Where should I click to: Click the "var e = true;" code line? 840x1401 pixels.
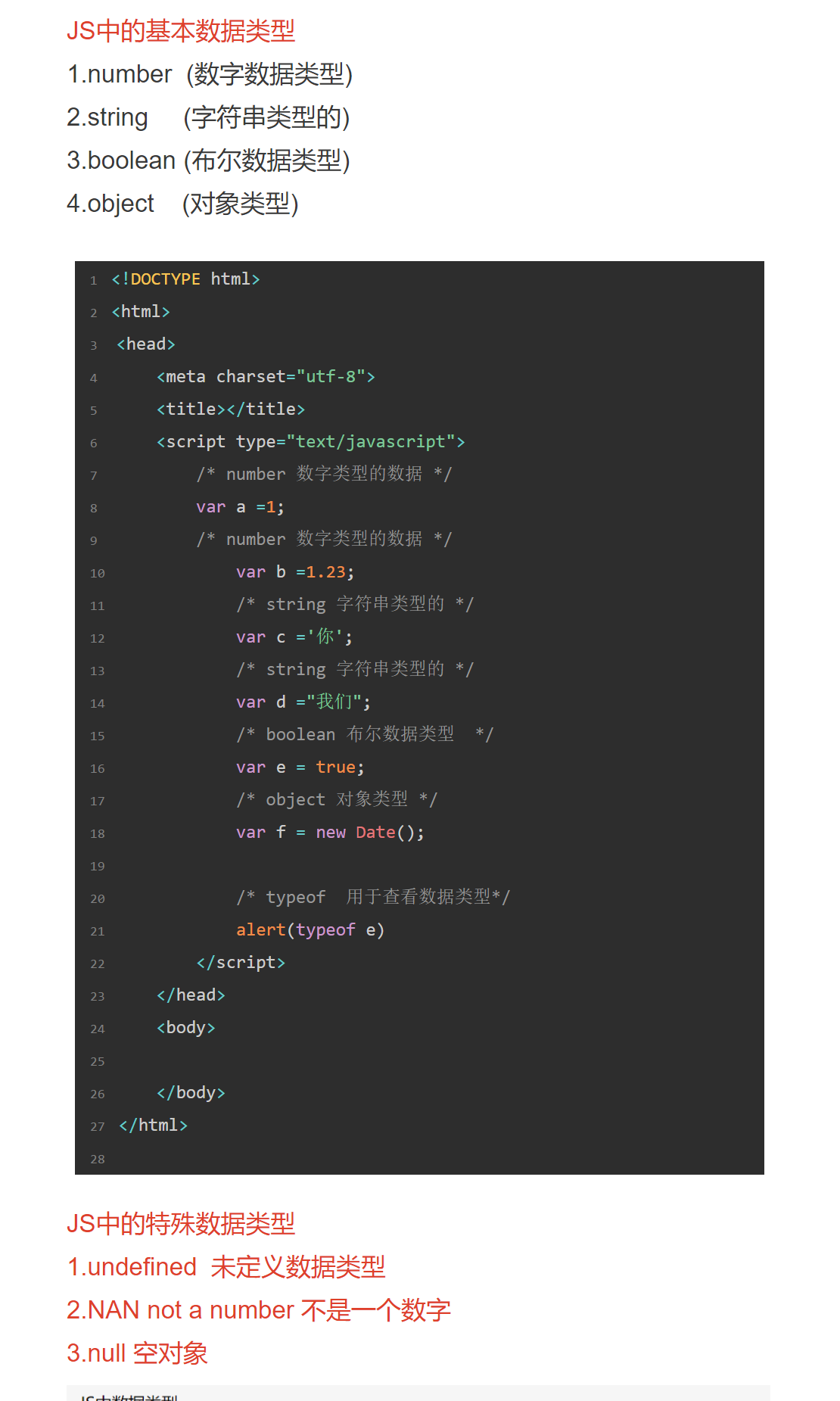pyautogui.click(x=300, y=767)
